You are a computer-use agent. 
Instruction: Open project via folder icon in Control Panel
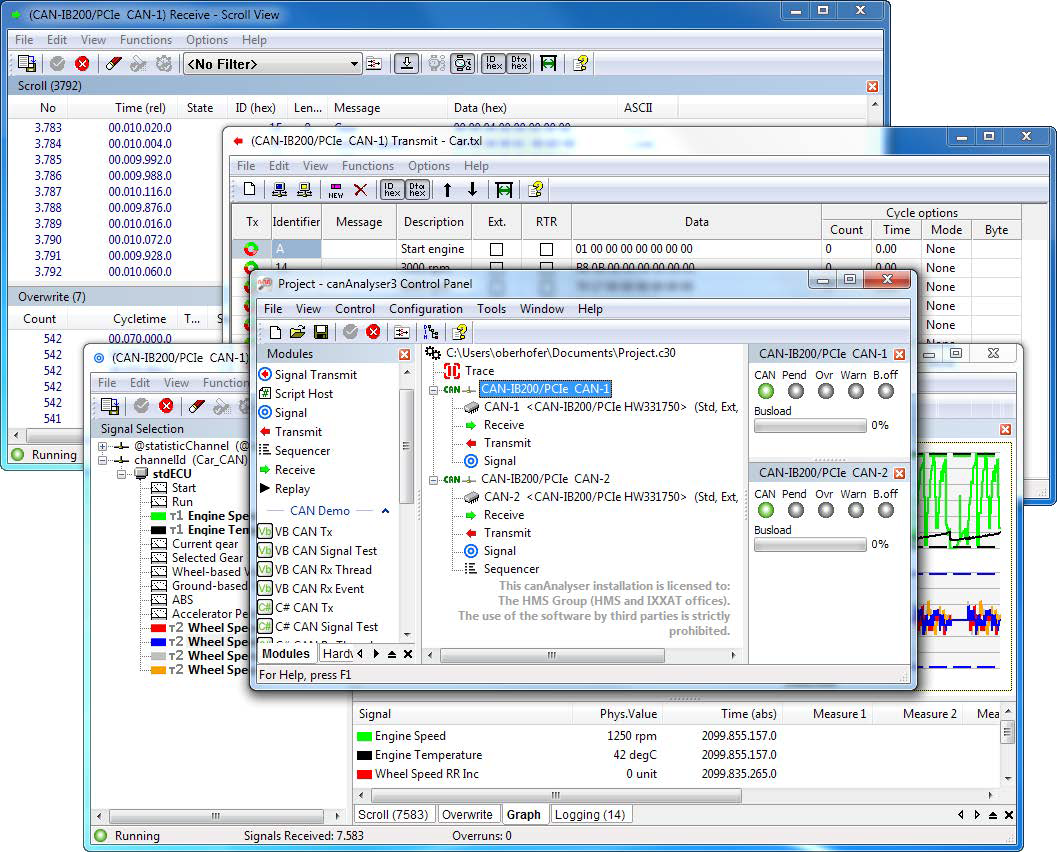(x=297, y=332)
